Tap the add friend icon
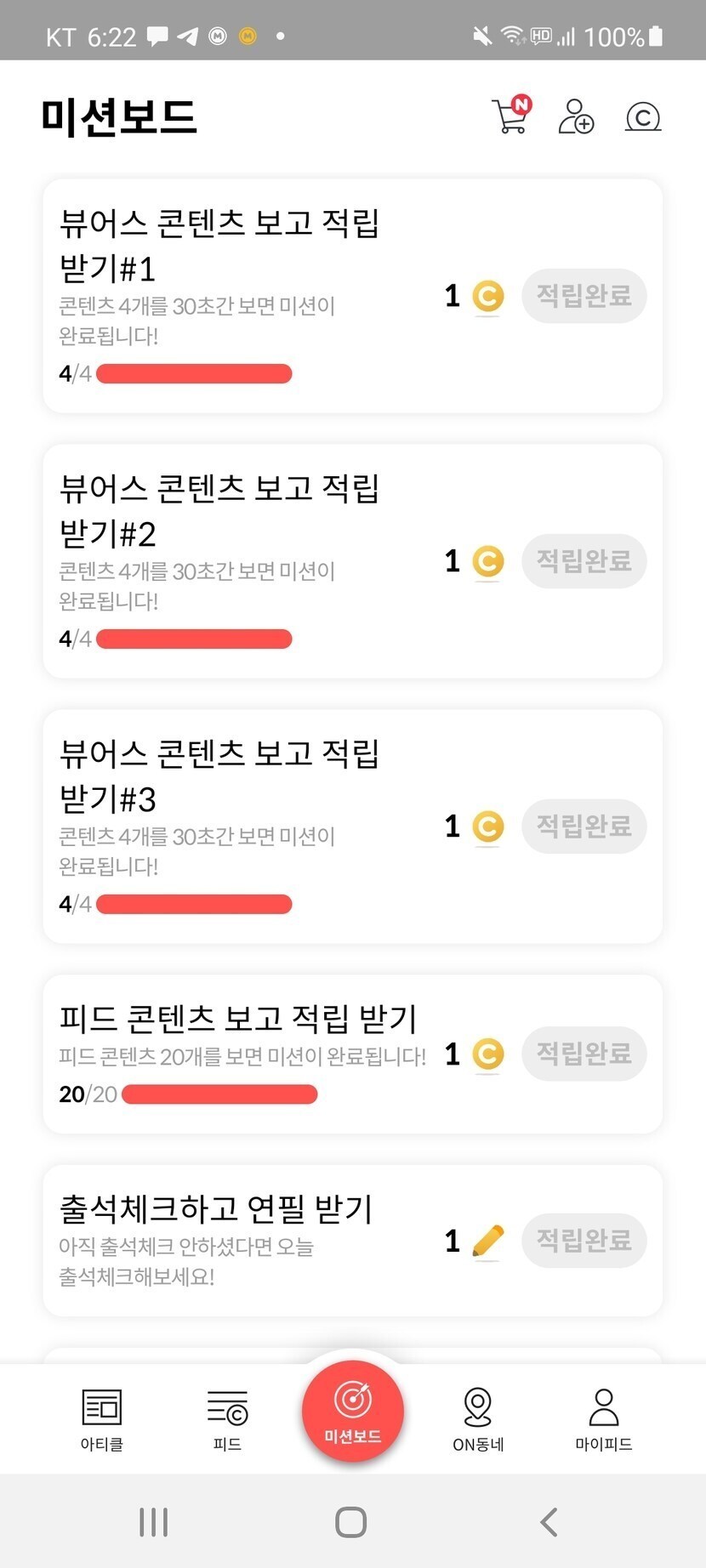This screenshot has width=706, height=1568. (576, 116)
